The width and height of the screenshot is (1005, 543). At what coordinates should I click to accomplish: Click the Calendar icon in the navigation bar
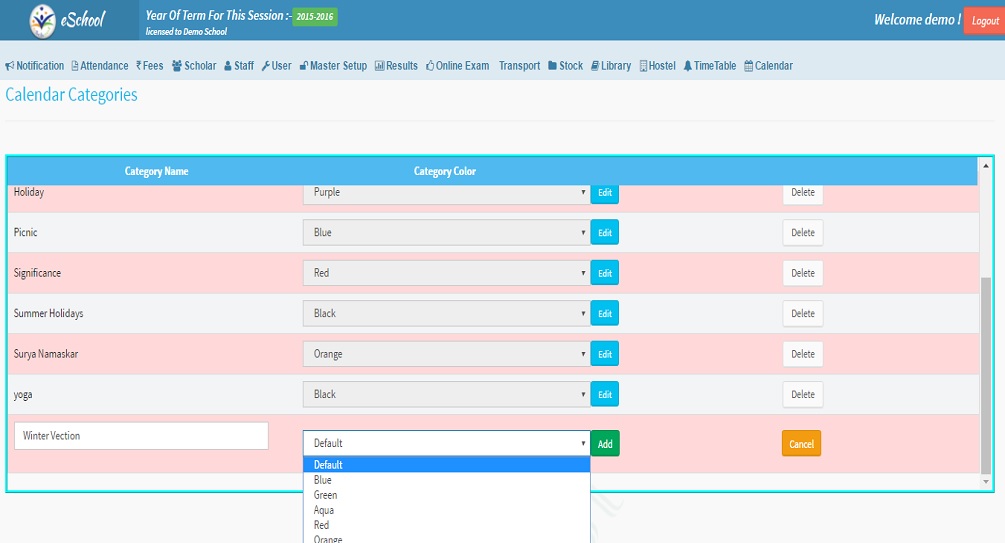click(x=748, y=66)
